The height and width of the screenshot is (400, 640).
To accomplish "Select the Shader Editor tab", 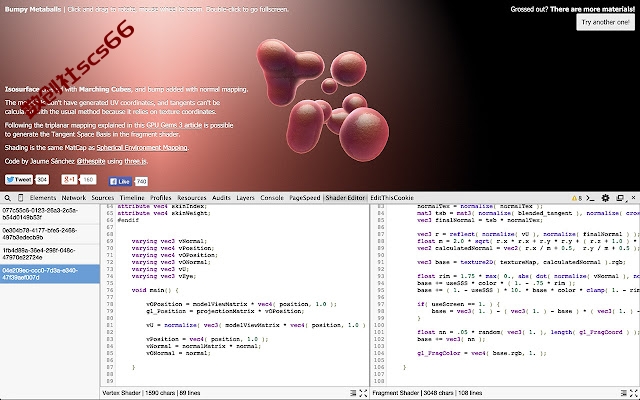I will [x=345, y=198].
